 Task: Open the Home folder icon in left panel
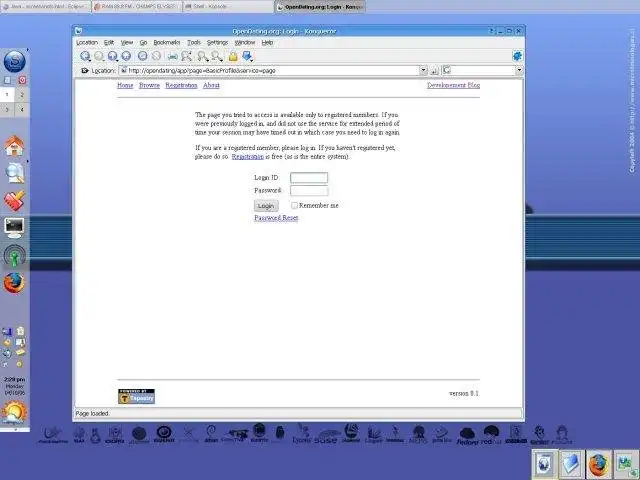point(14,146)
